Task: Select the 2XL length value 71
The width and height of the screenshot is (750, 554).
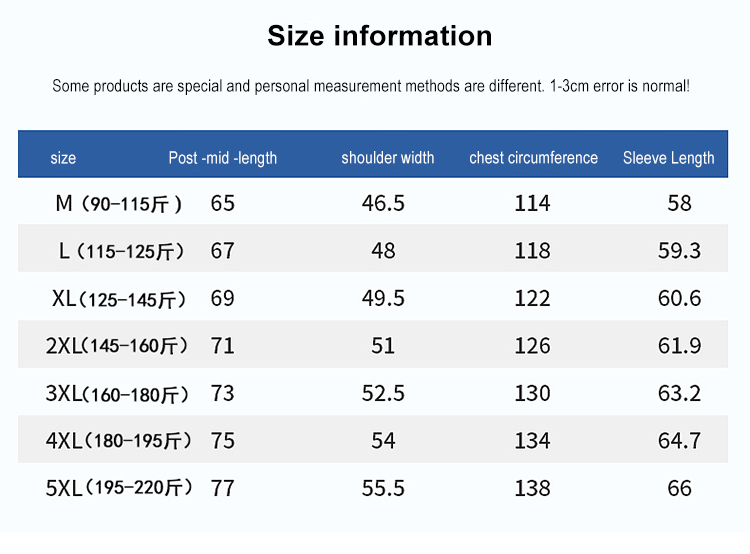Action: [222, 346]
